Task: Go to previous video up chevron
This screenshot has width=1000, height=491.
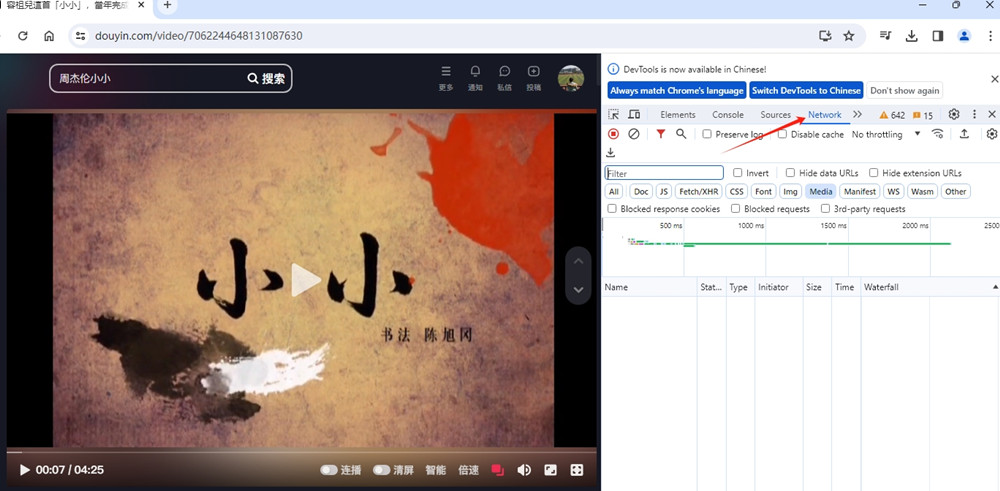Action: click(x=578, y=261)
